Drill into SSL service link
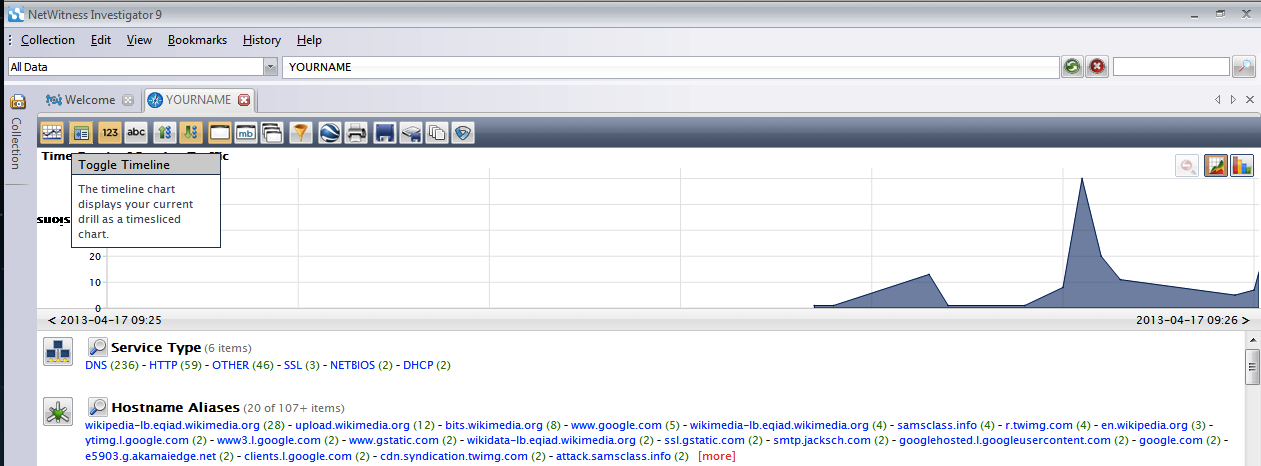 tap(293, 366)
